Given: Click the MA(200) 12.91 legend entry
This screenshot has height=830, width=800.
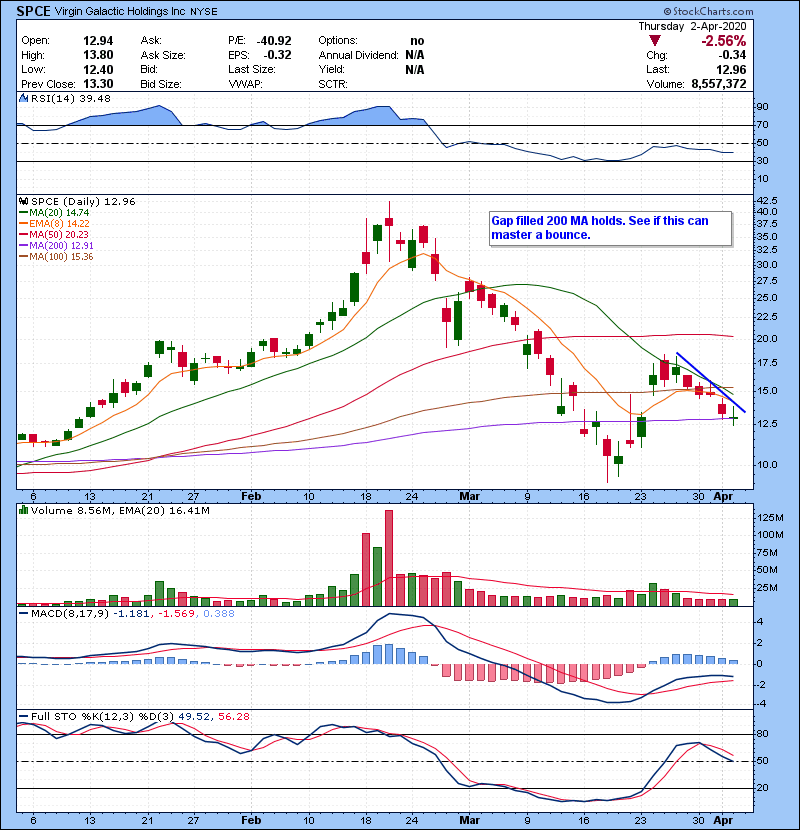Looking at the screenshot, I should 56,246.
